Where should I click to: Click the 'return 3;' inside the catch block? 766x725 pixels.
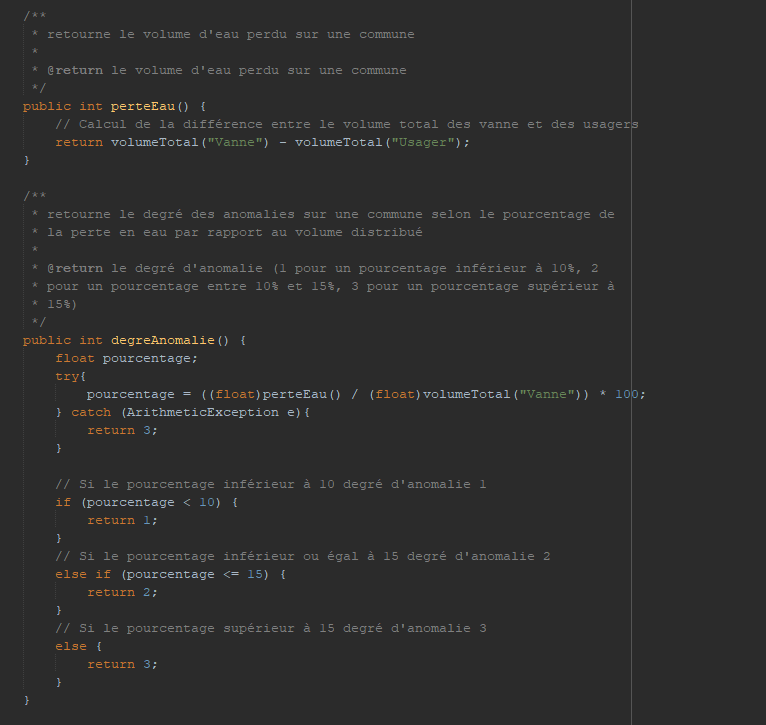pos(123,430)
